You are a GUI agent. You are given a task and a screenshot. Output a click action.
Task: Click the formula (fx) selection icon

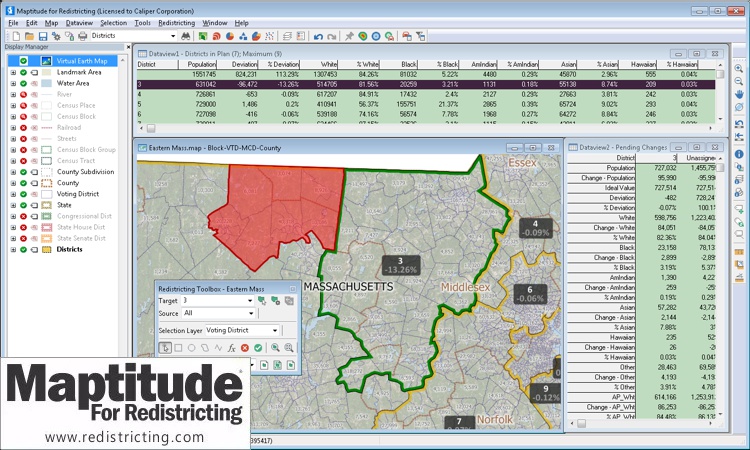231,348
